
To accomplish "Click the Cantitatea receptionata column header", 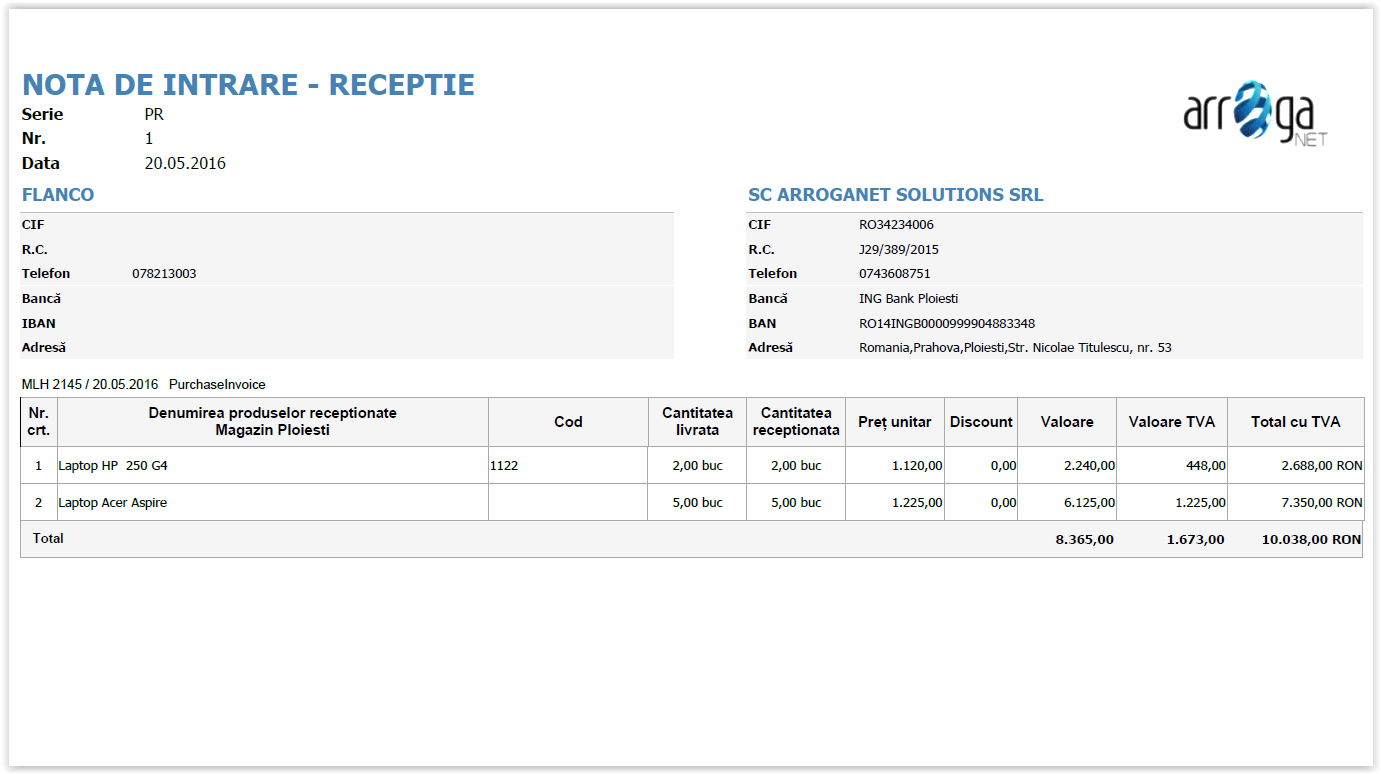I will click(796, 422).
